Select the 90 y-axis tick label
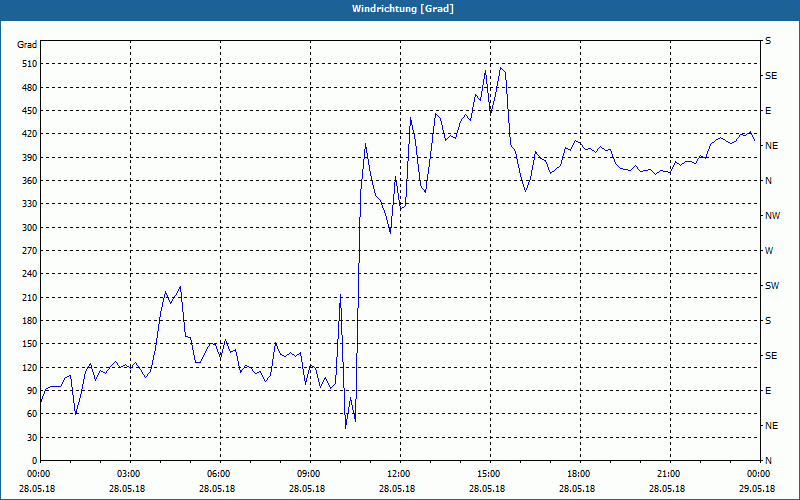 click(32, 391)
